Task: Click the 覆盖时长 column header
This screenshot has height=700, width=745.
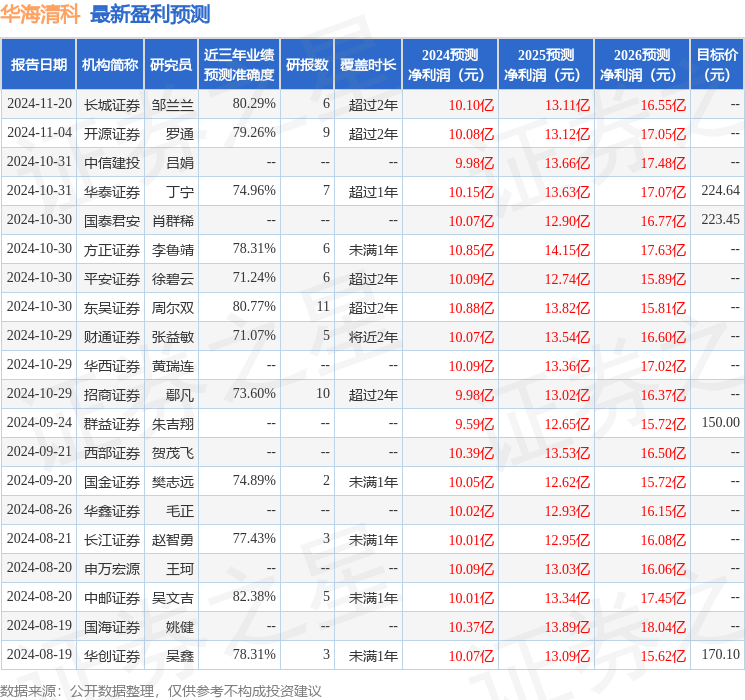Action: (368, 65)
